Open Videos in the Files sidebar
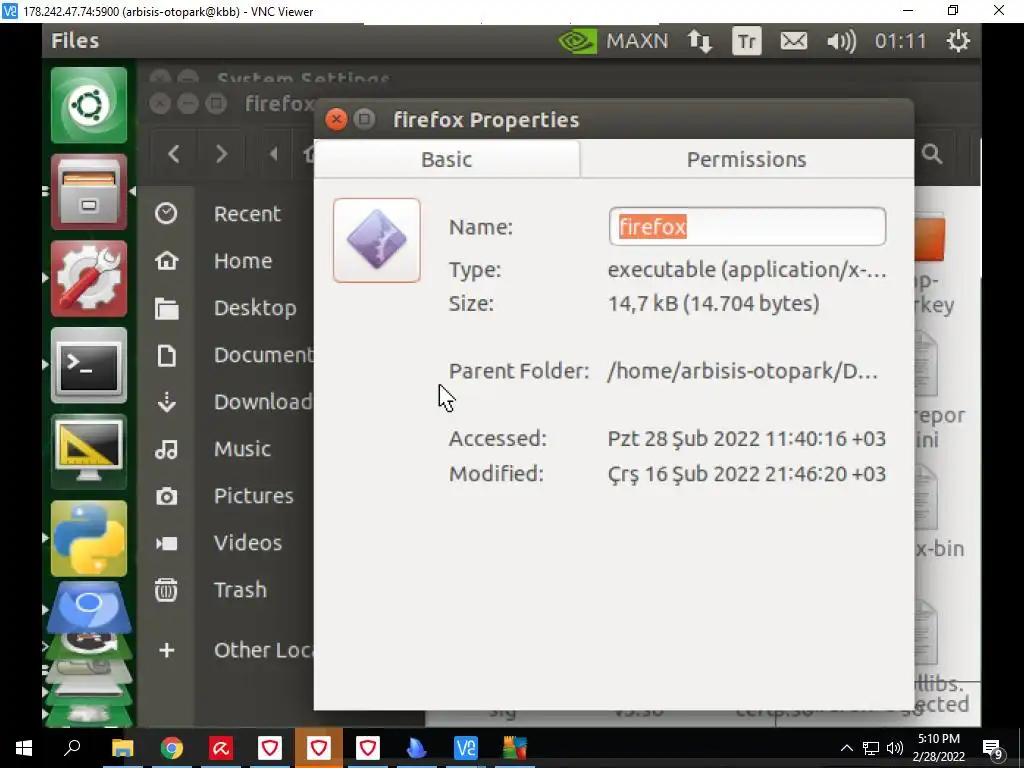1024x768 pixels. click(248, 543)
